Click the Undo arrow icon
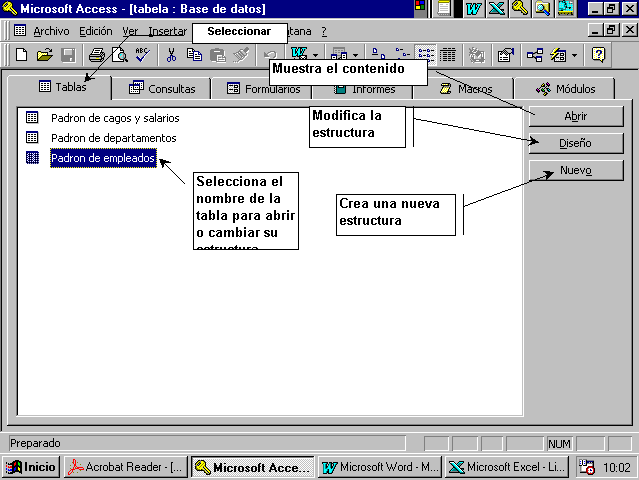The image size is (639, 480). pos(269,55)
